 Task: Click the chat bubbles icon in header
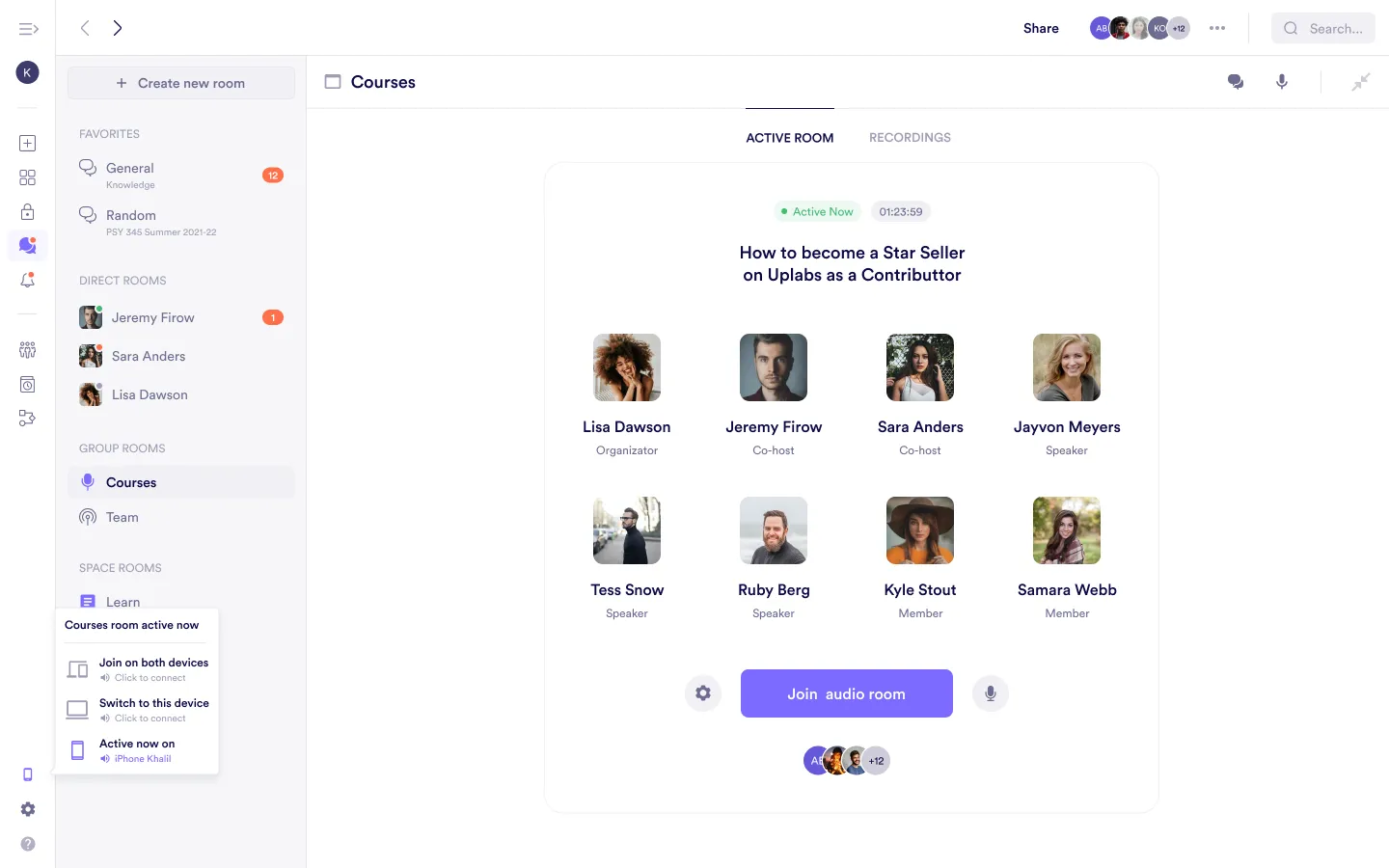(1235, 82)
